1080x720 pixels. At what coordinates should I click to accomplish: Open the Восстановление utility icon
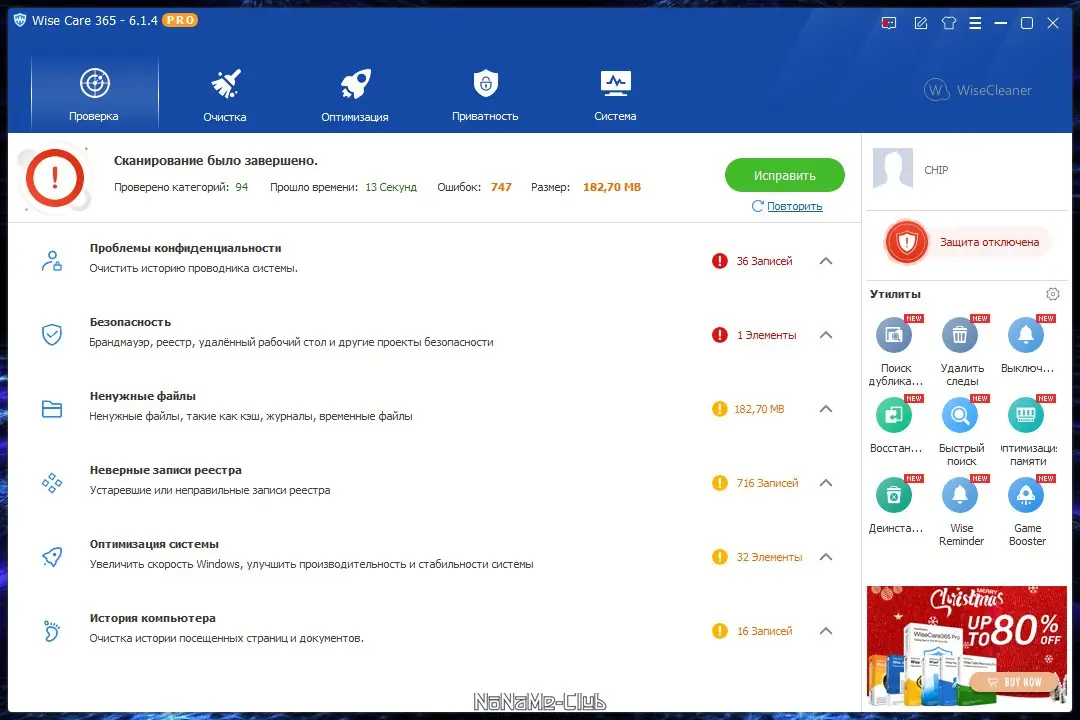[x=894, y=415]
